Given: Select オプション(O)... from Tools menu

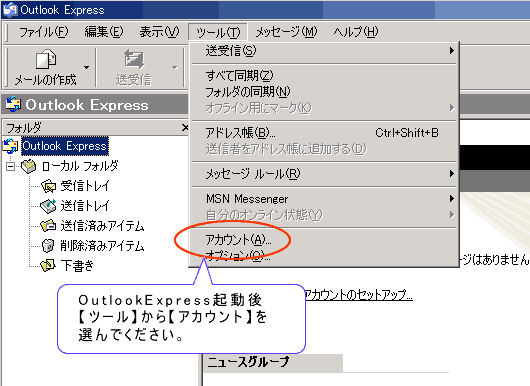Looking at the screenshot, I should pyautogui.click(x=324, y=256).
